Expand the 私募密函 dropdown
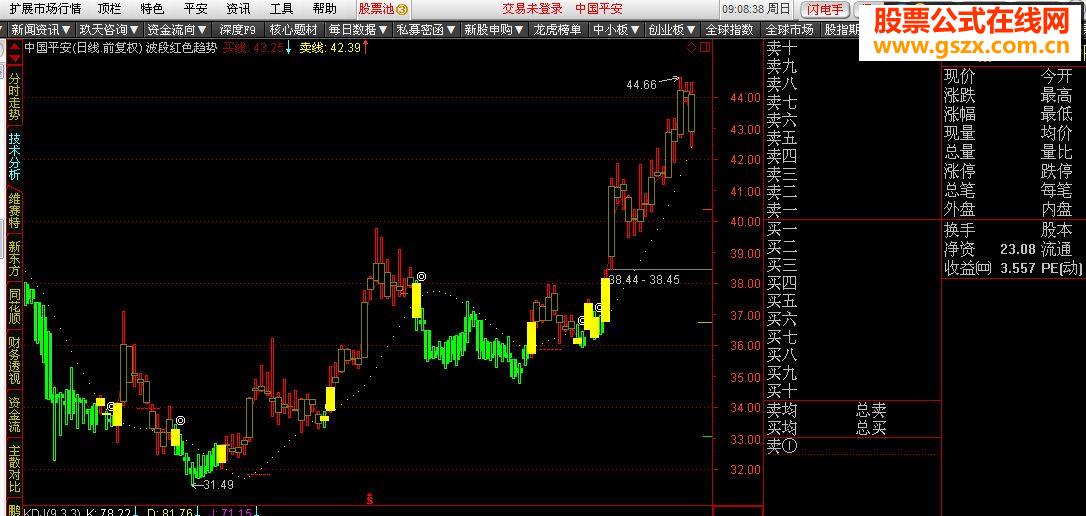The height and width of the screenshot is (516, 1086). 425,30
